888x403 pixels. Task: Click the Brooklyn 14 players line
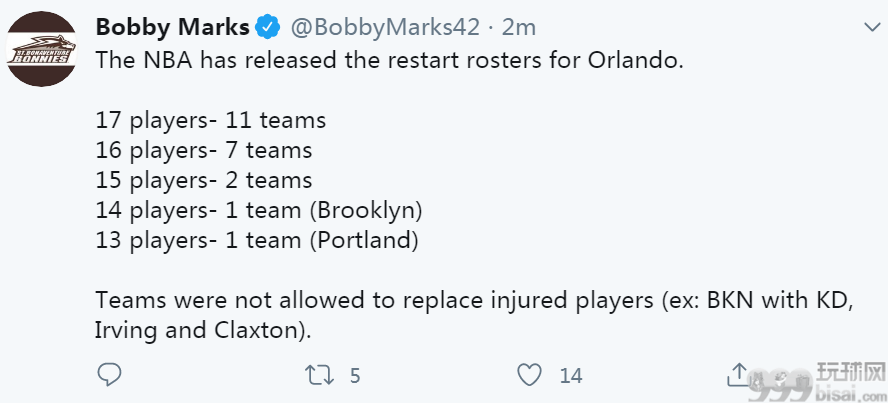click(259, 211)
